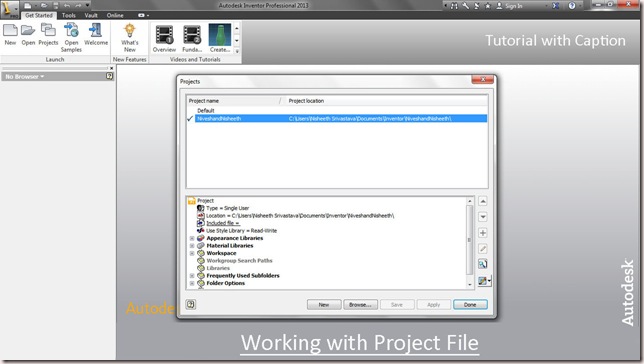Switch to the Tools ribbon tab
The image size is (644, 364).
(x=69, y=15)
